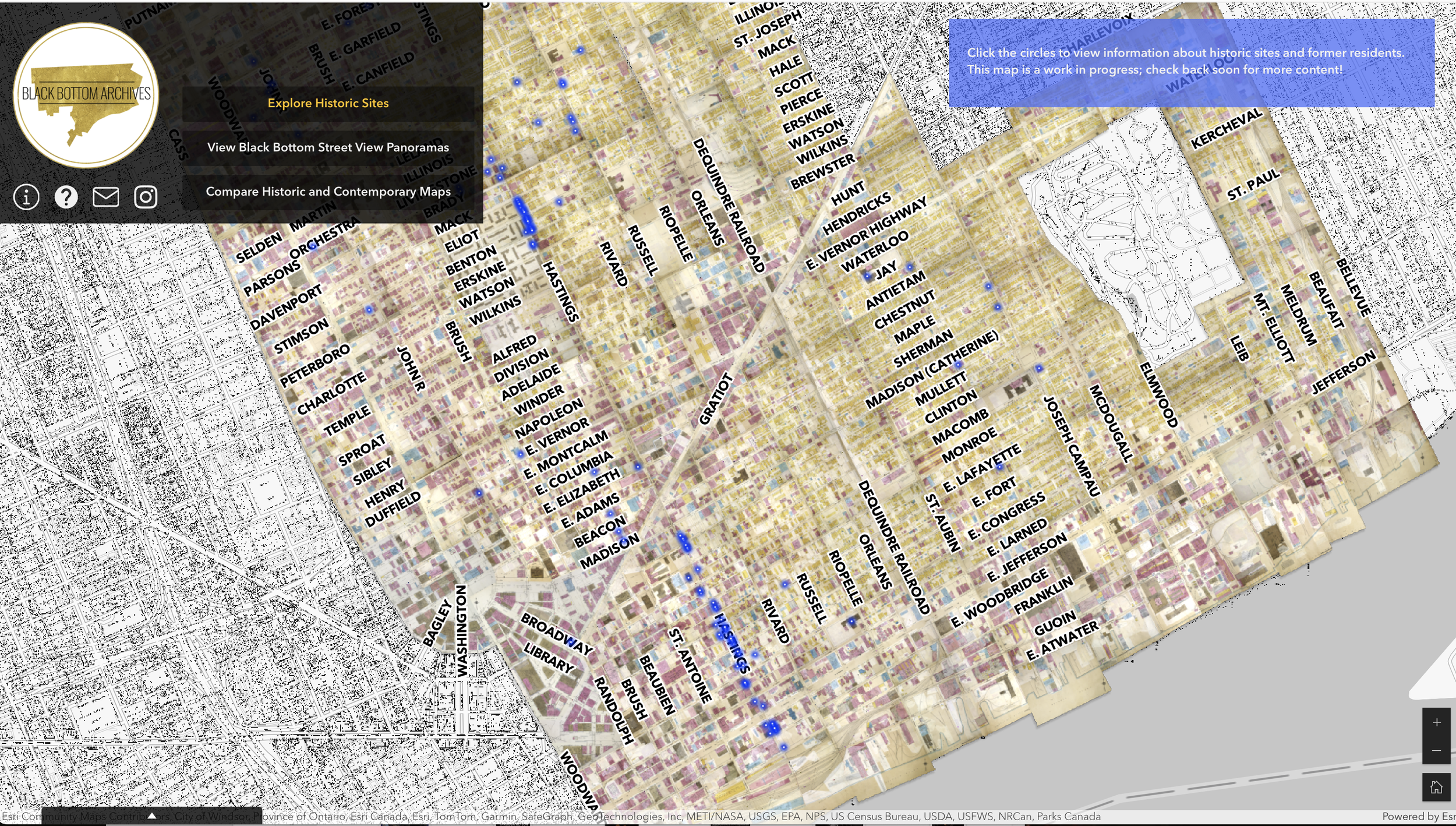
Task: Open the Instagram icon link
Action: [x=146, y=197]
